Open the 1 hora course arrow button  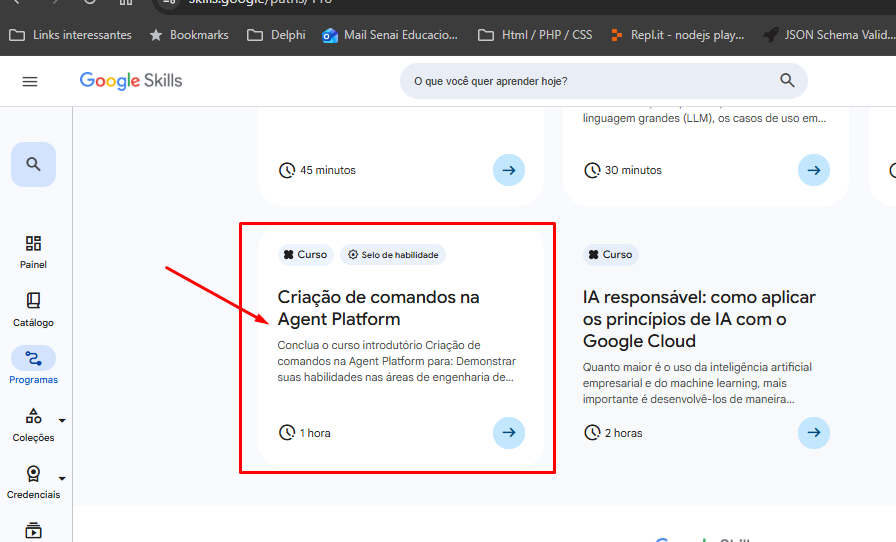pos(509,433)
